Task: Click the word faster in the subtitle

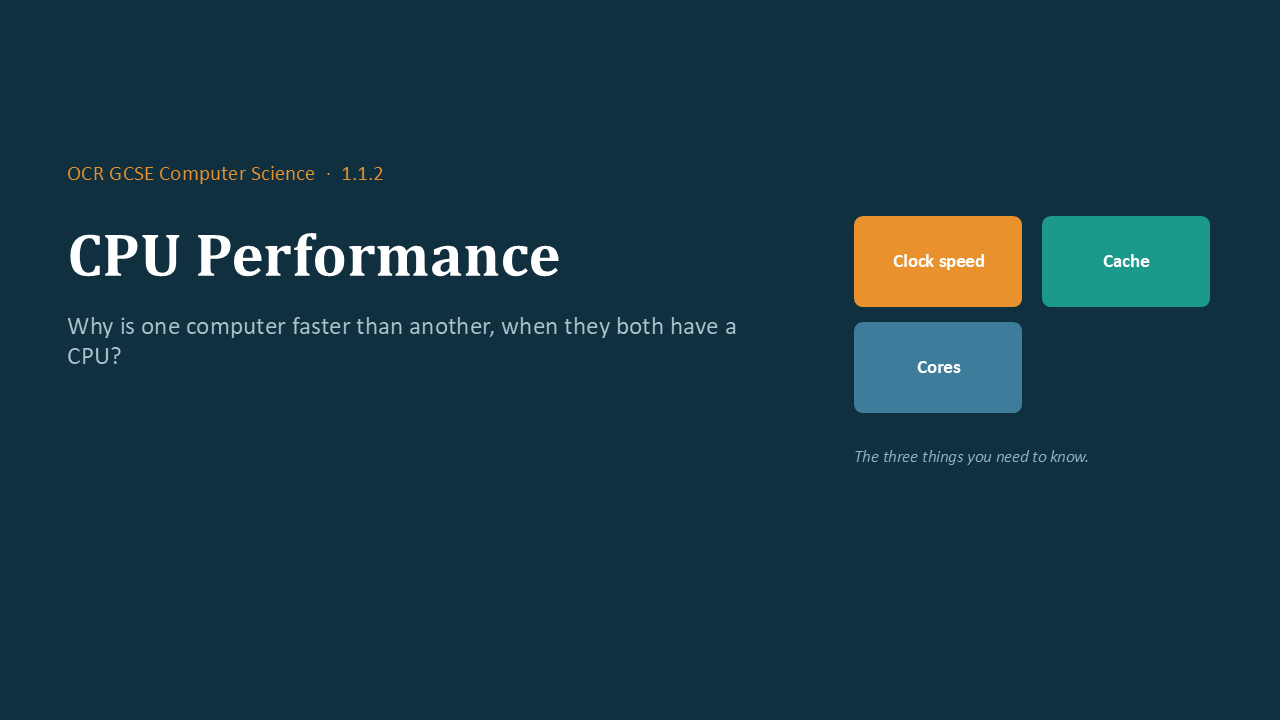Action: point(321,327)
